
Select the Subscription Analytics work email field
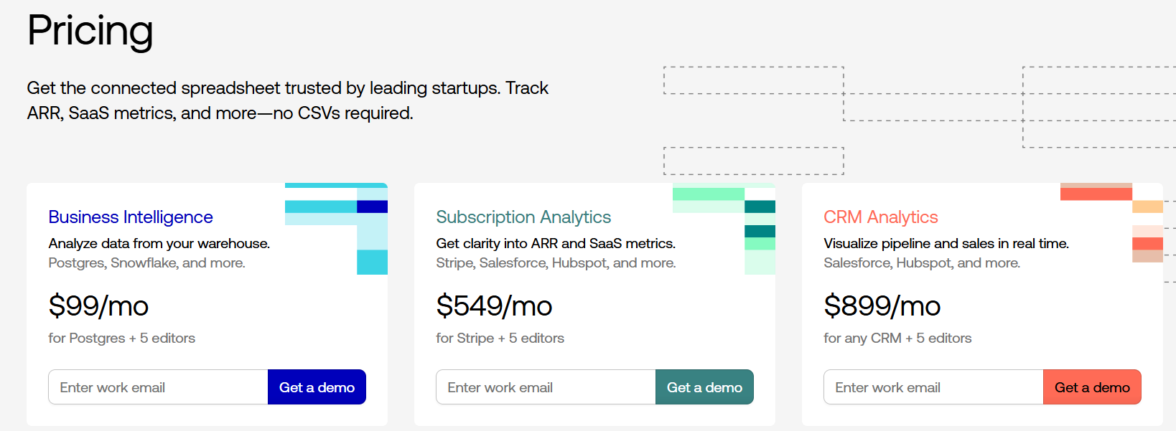coord(545,387)
